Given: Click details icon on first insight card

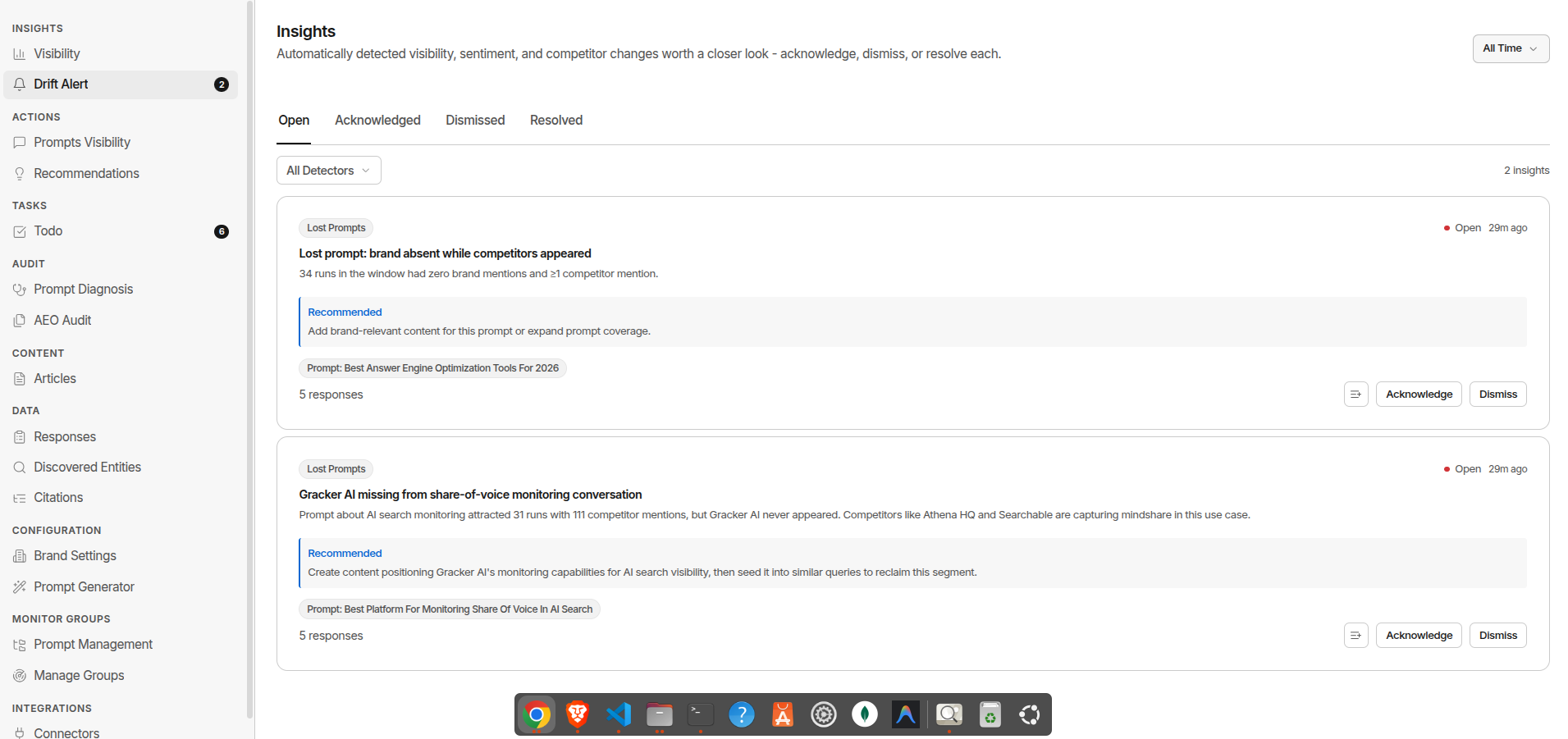Looking at the screenshot, I should [x=1355, y=395].
